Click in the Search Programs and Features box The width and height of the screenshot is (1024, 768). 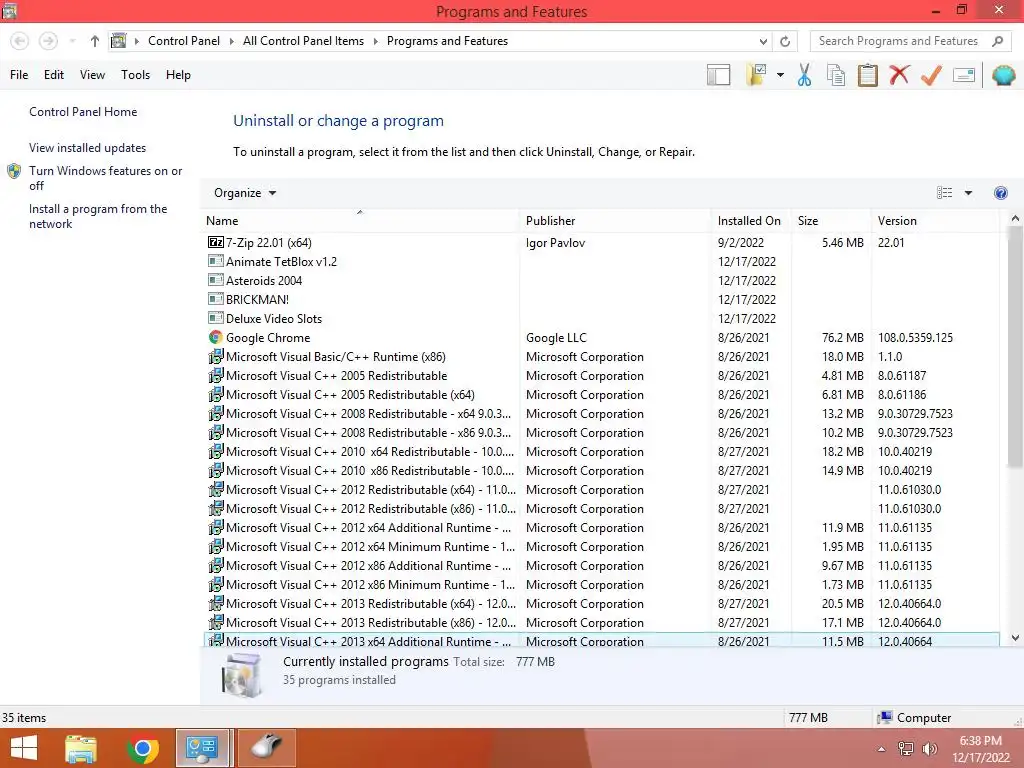click(x=901, y=41)
